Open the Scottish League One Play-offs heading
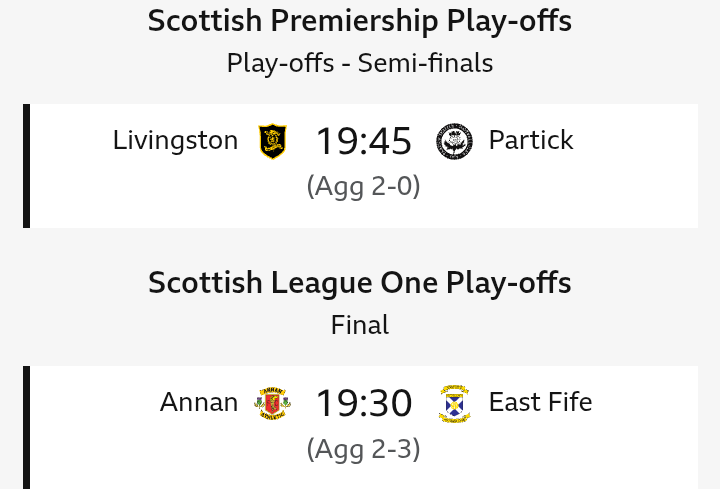720x489 pixels. [x=360, y=283]
